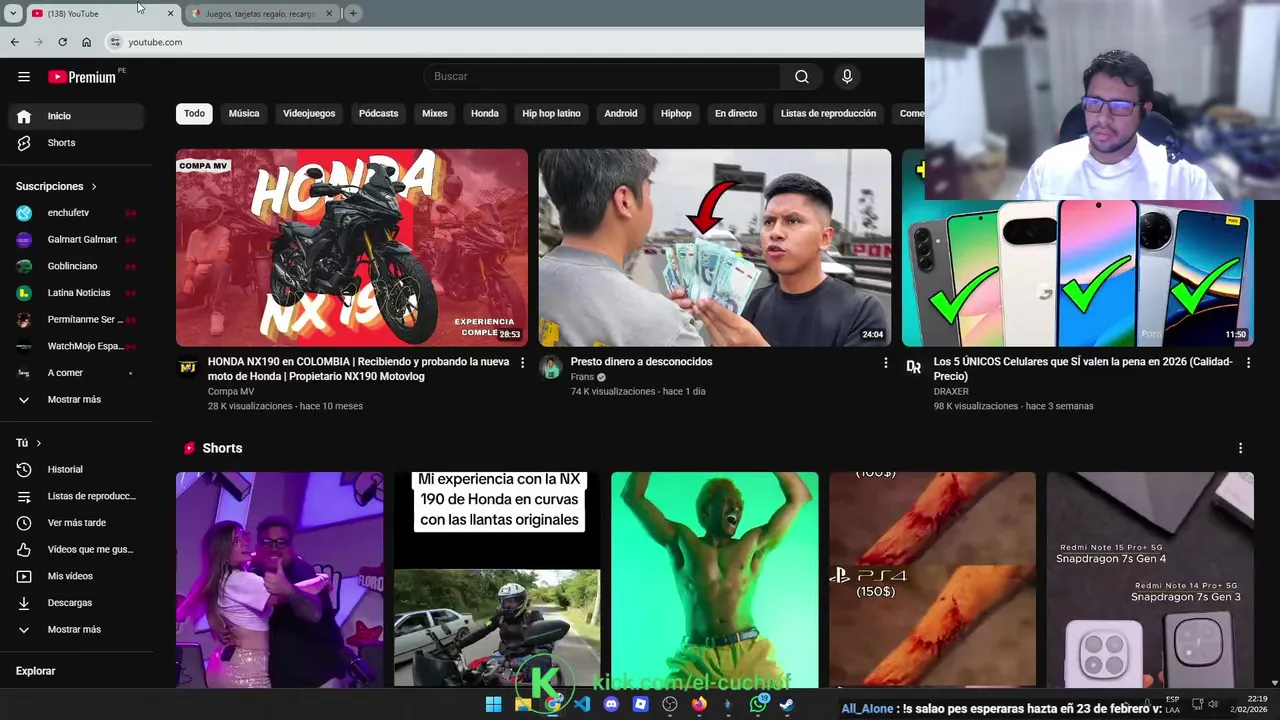The width and height of the screenshot is (1280, 720).
Task: Play the Honda NX190 video thumbnail
Action: [x=352, y=247]
